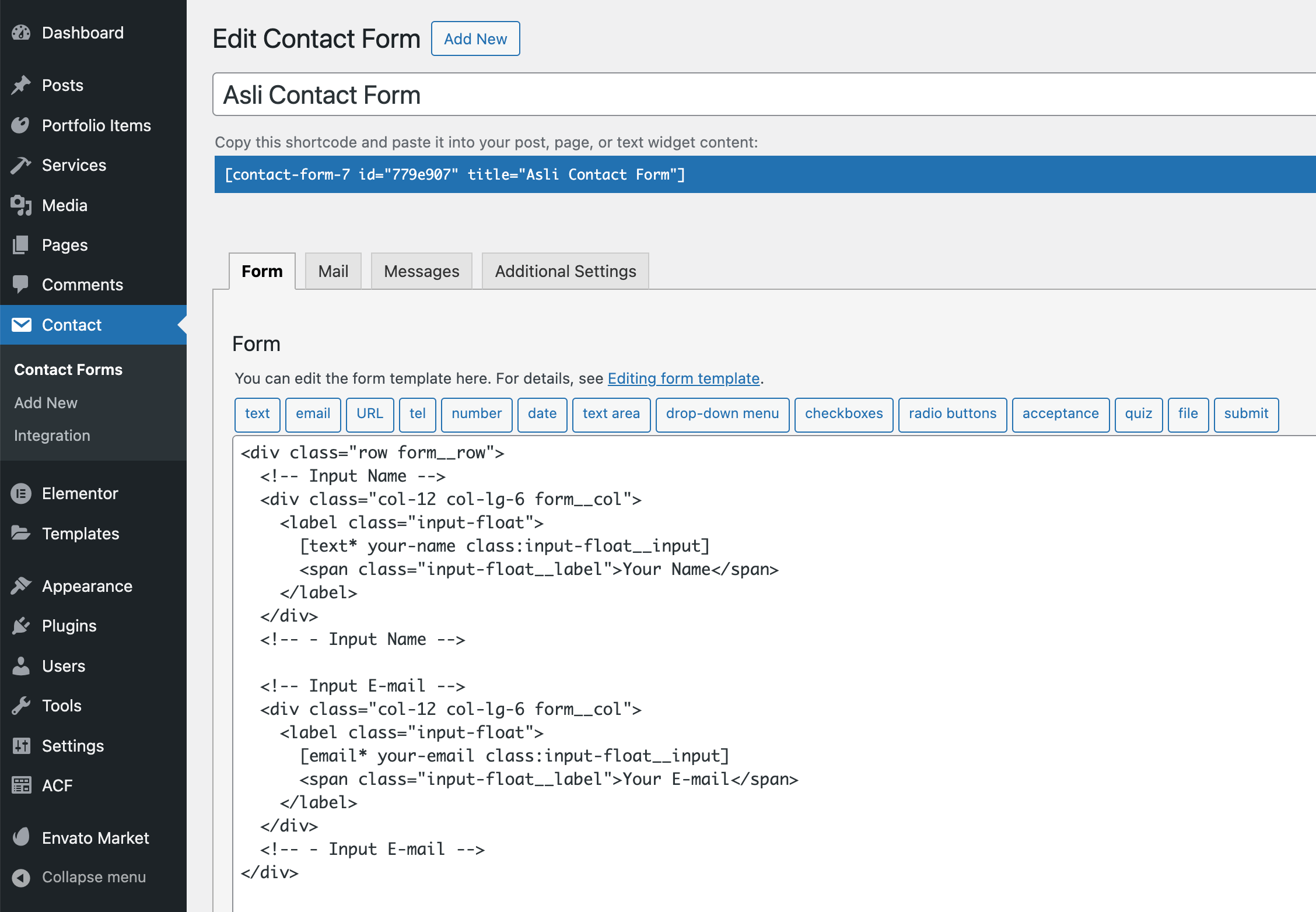Image resolution: width=1316 pixels, height=912 pixels.
Task: Click the Appearance paintbrush icon
Action: pos(21,585)
